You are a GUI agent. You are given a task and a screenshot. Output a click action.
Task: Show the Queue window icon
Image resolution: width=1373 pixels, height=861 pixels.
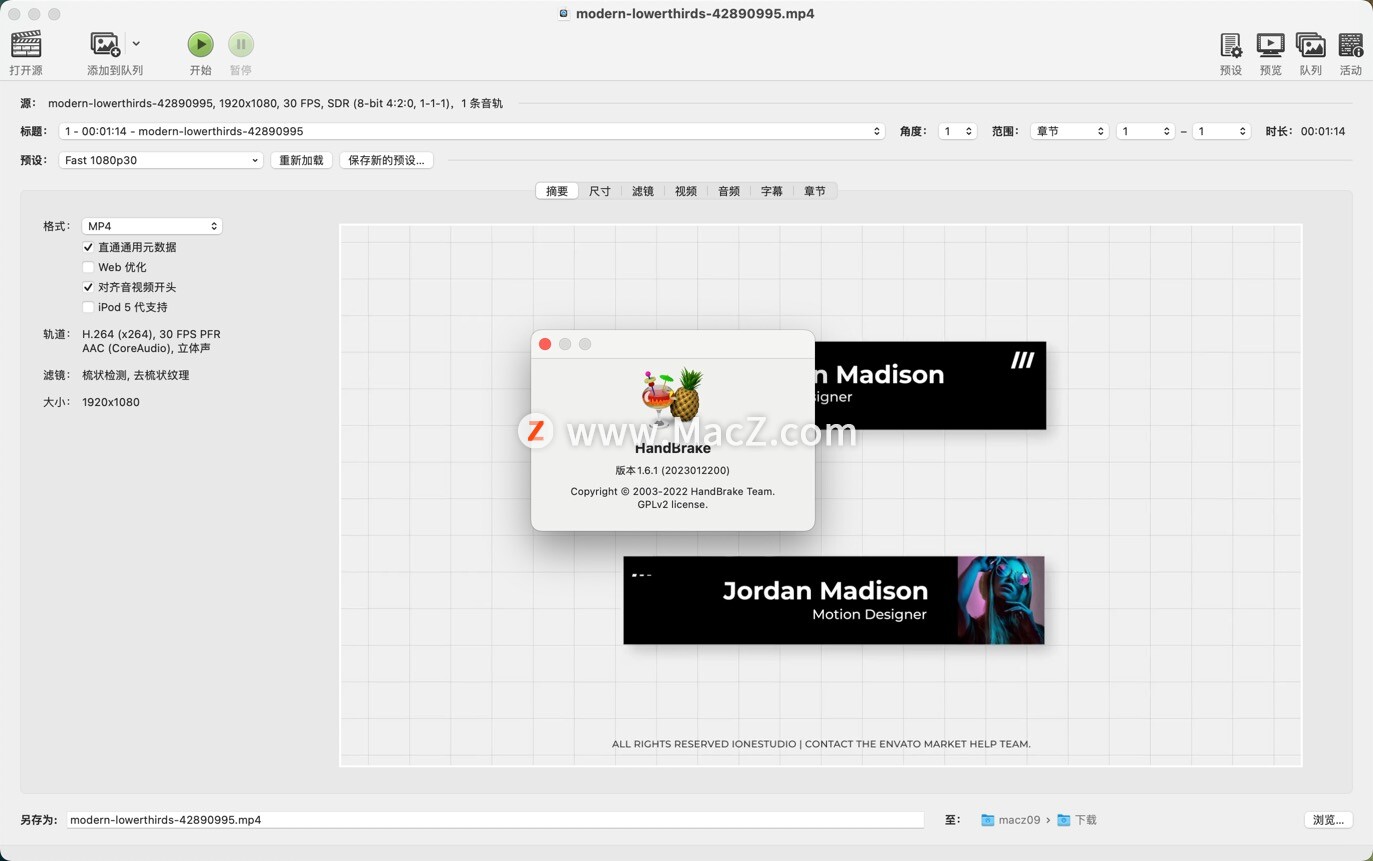1310,45
